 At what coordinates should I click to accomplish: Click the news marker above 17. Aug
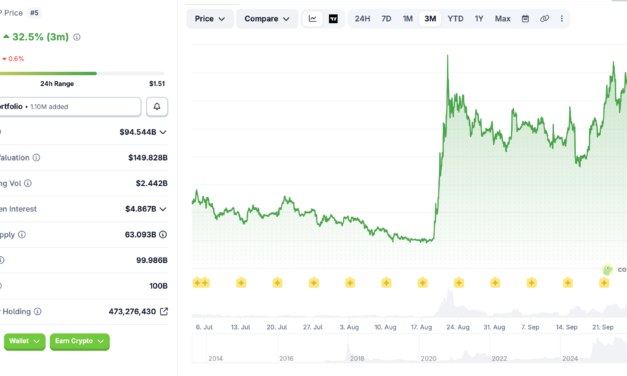423,283
